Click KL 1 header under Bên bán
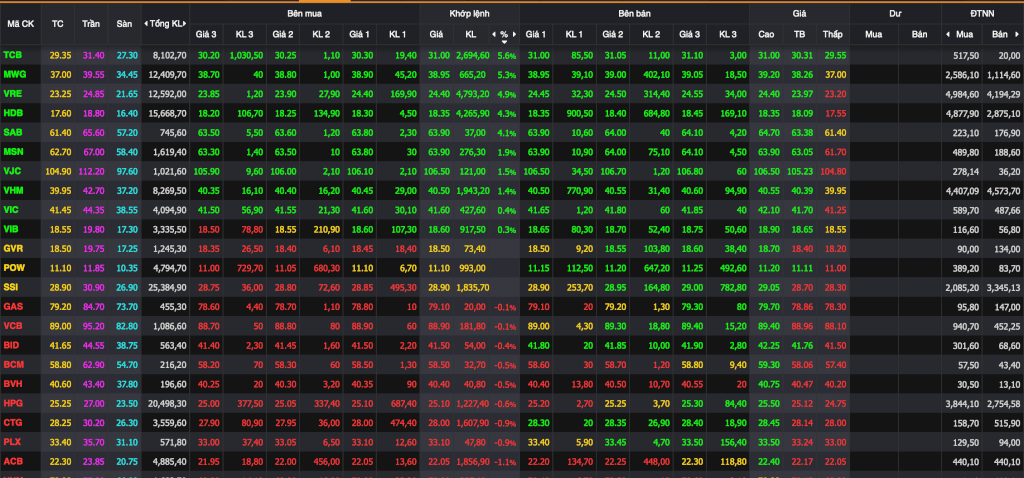 [574, 34]
